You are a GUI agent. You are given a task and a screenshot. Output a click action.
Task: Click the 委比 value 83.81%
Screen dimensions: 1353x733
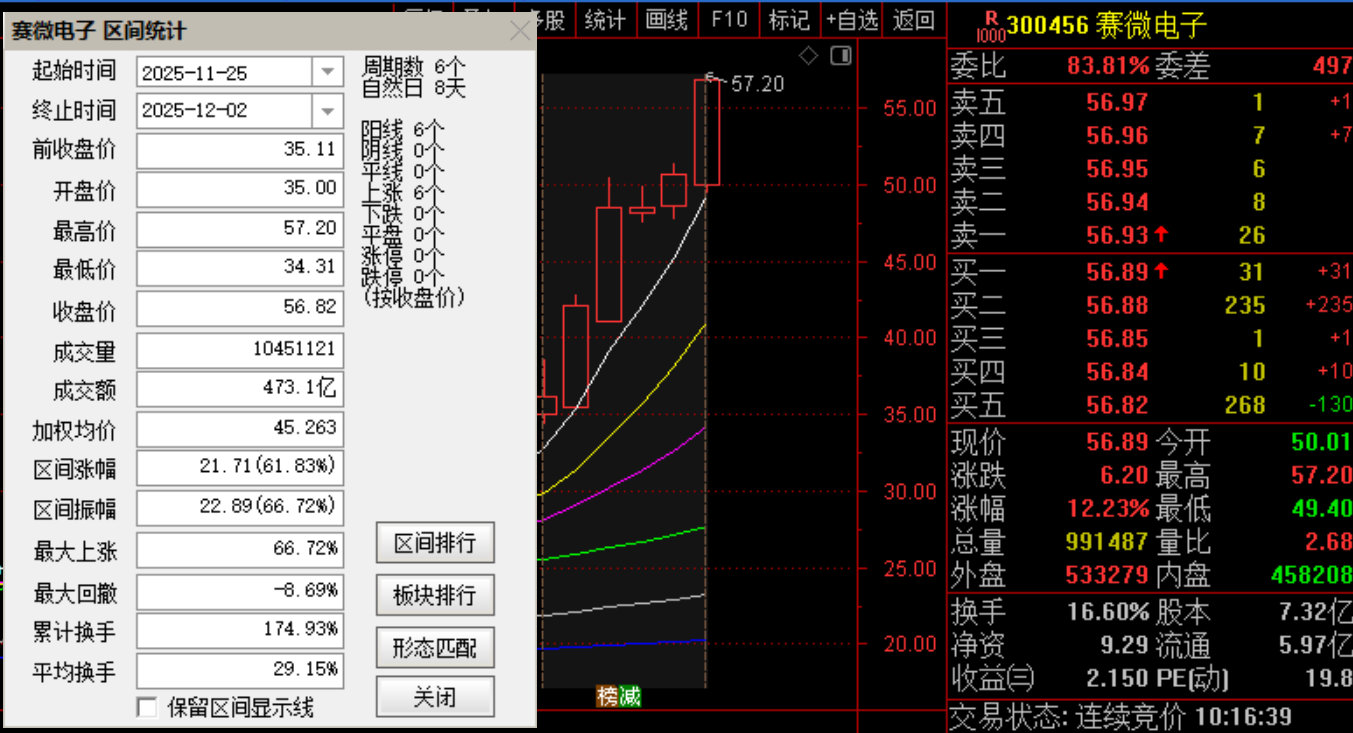click(x=1108, y=67)
